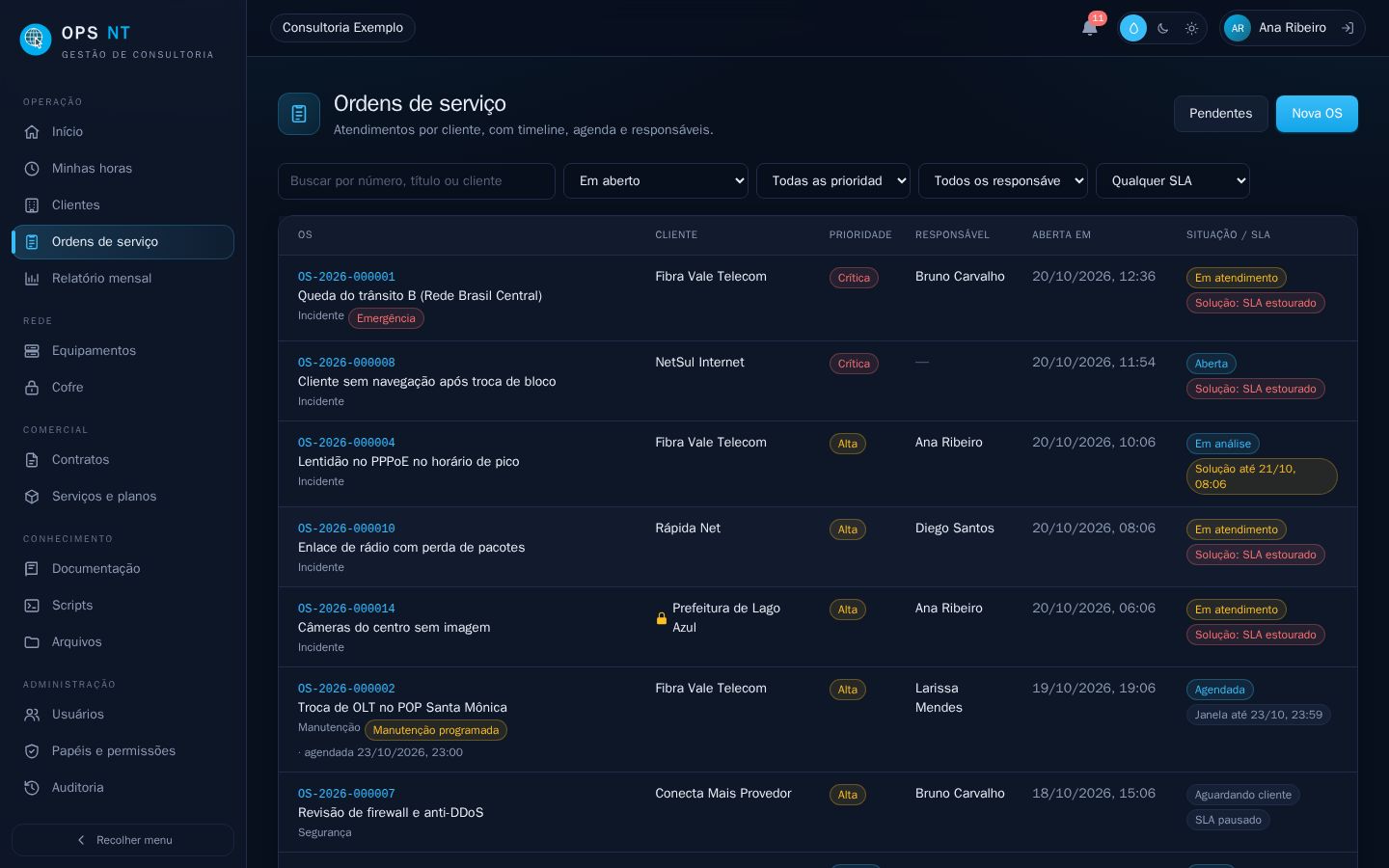The width and height of the screenshot is (1389, 868).
Task: Click the Emergência tag
Action: (386, 318)
